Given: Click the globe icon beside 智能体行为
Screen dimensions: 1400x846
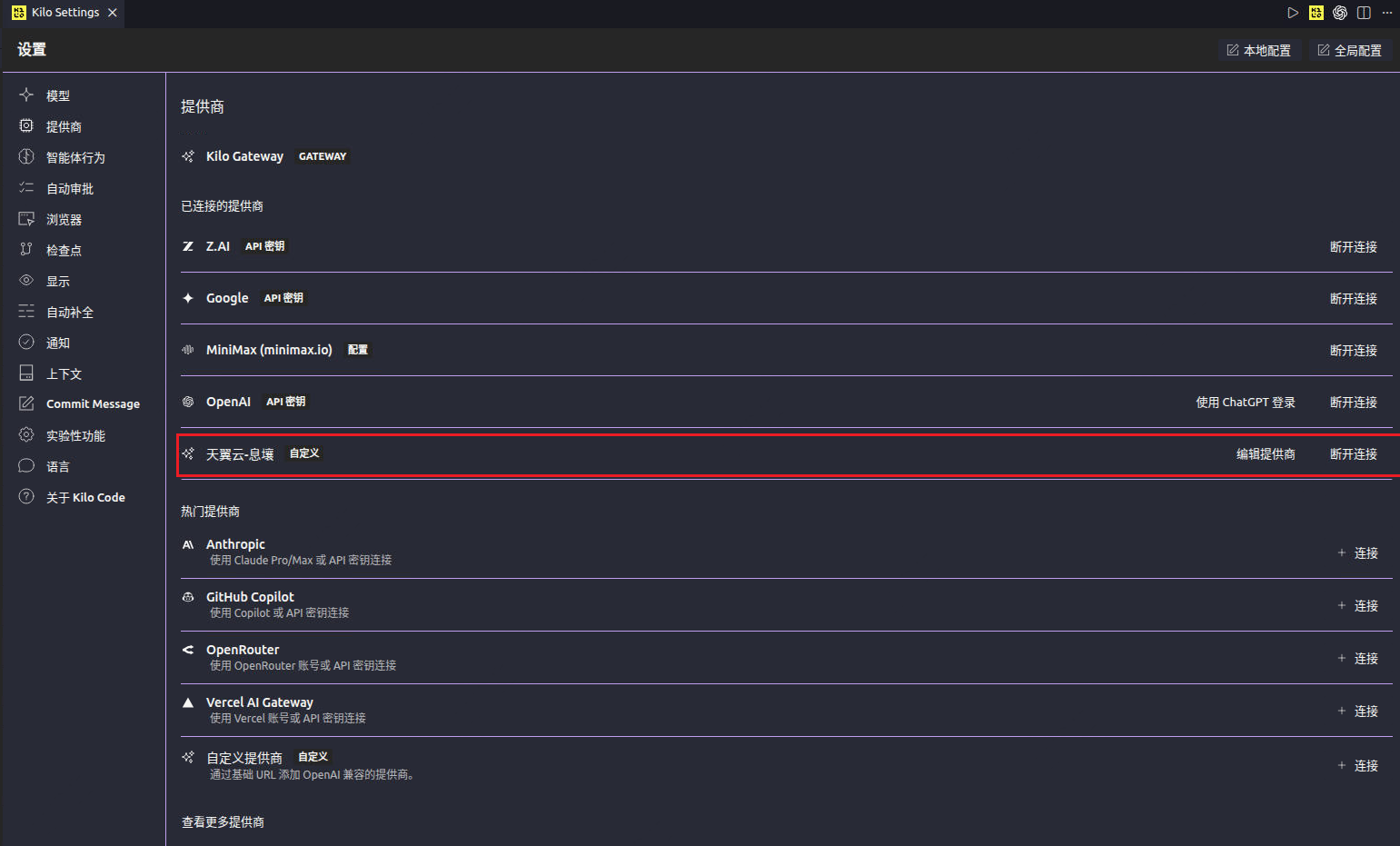Looking at the screenshot, I should point(26,156).
